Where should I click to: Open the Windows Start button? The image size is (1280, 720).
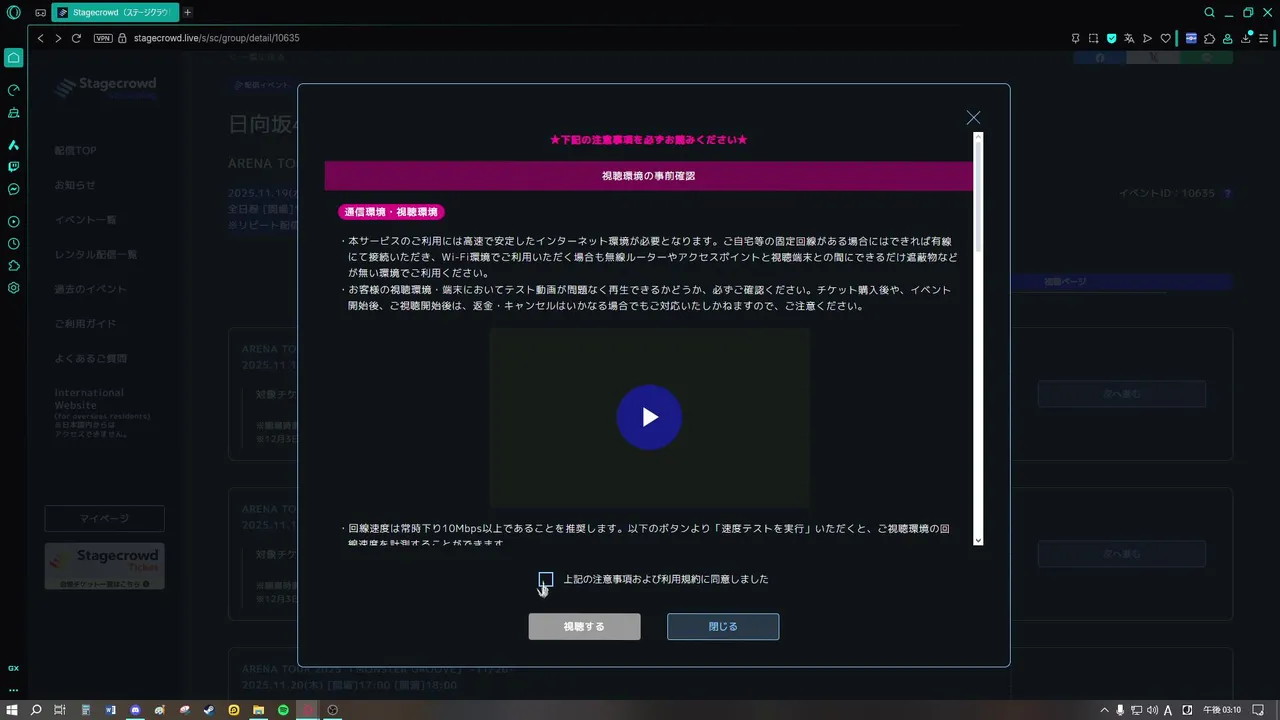[x=12, y=710]
